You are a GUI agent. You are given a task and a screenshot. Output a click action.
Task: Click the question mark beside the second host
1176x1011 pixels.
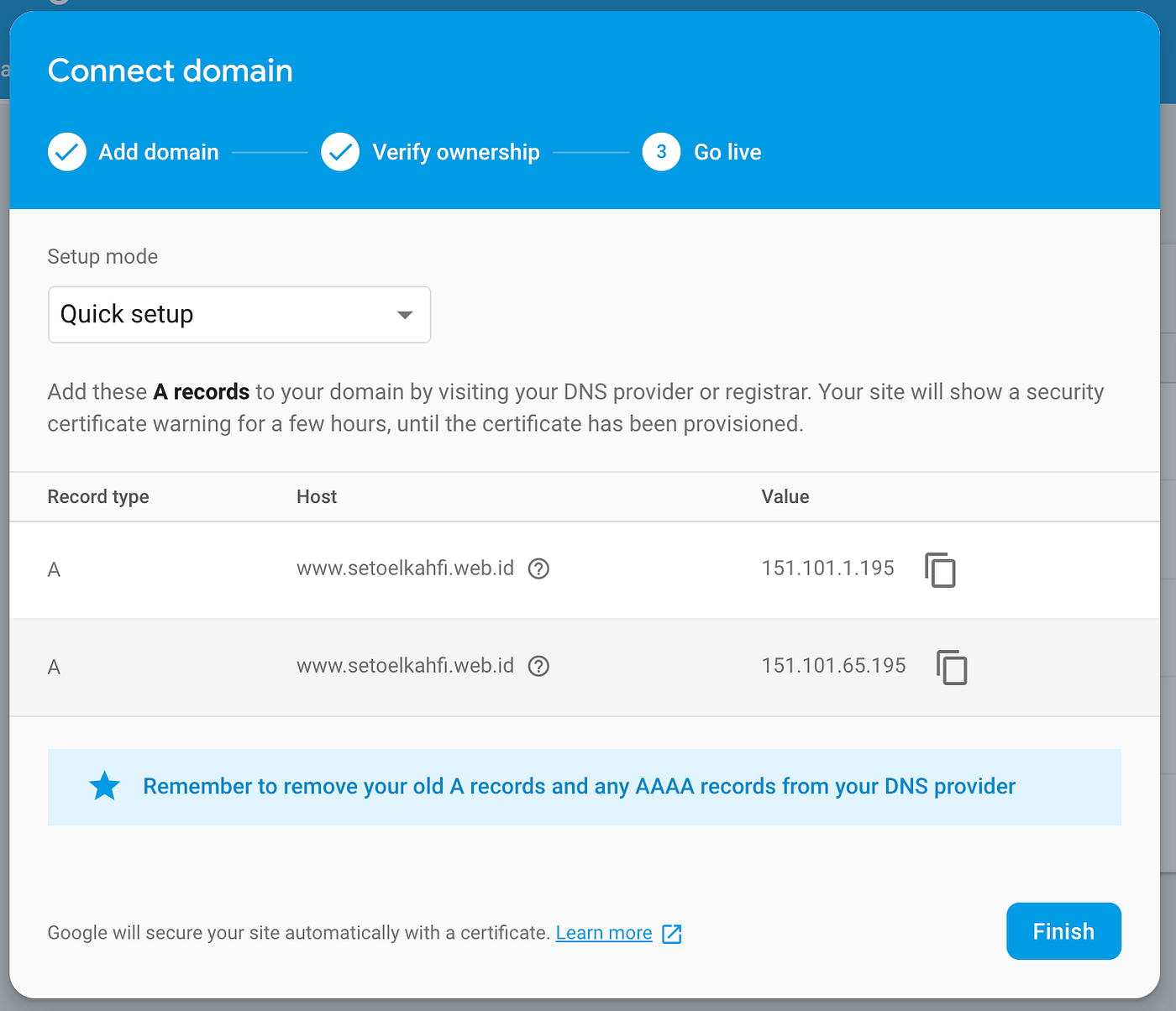click(538, 666)
